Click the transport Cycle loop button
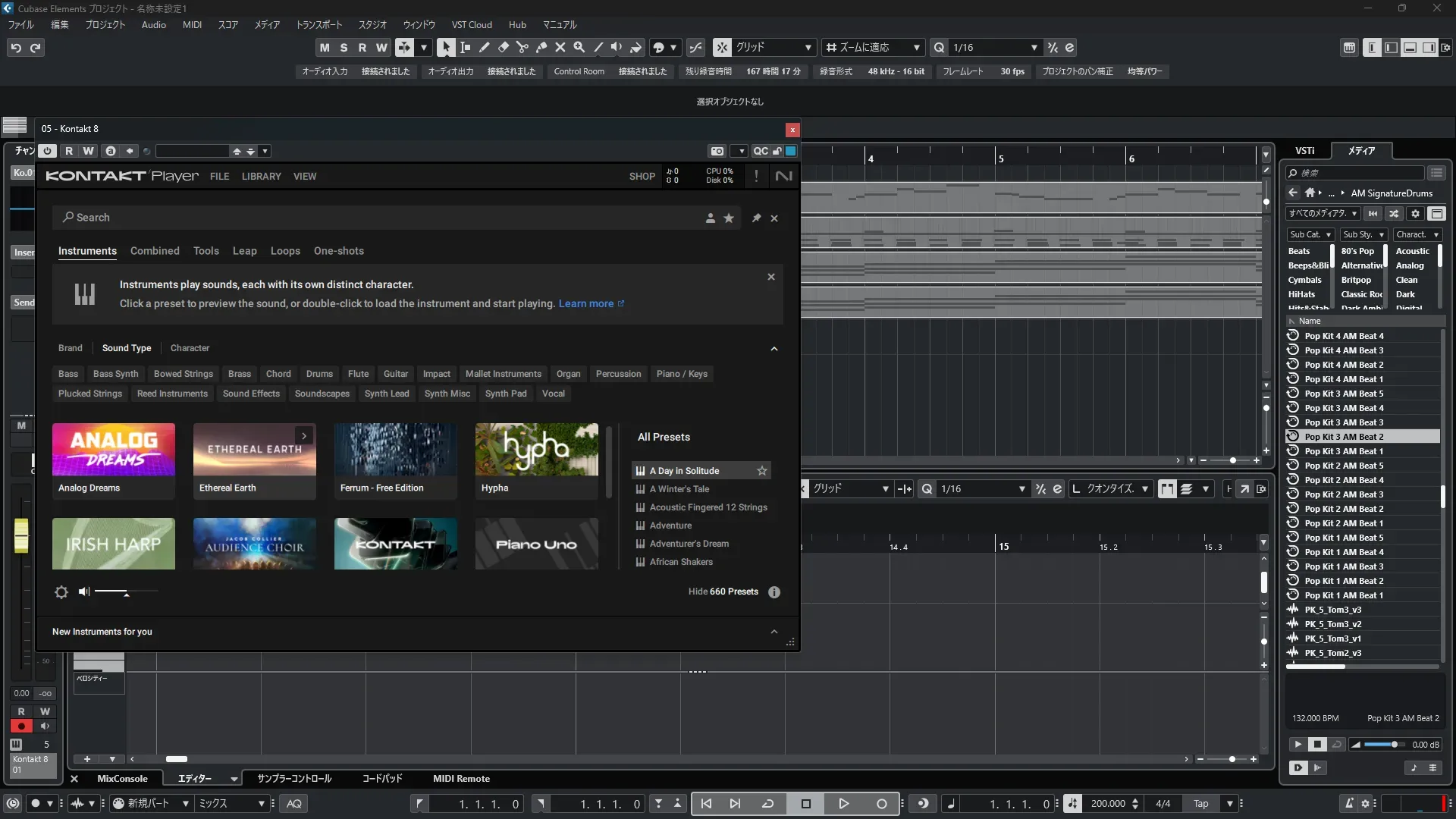Image resolution: width=1456 pixels, height=819 pixels. pyautogui.click(x=767, y=804)
